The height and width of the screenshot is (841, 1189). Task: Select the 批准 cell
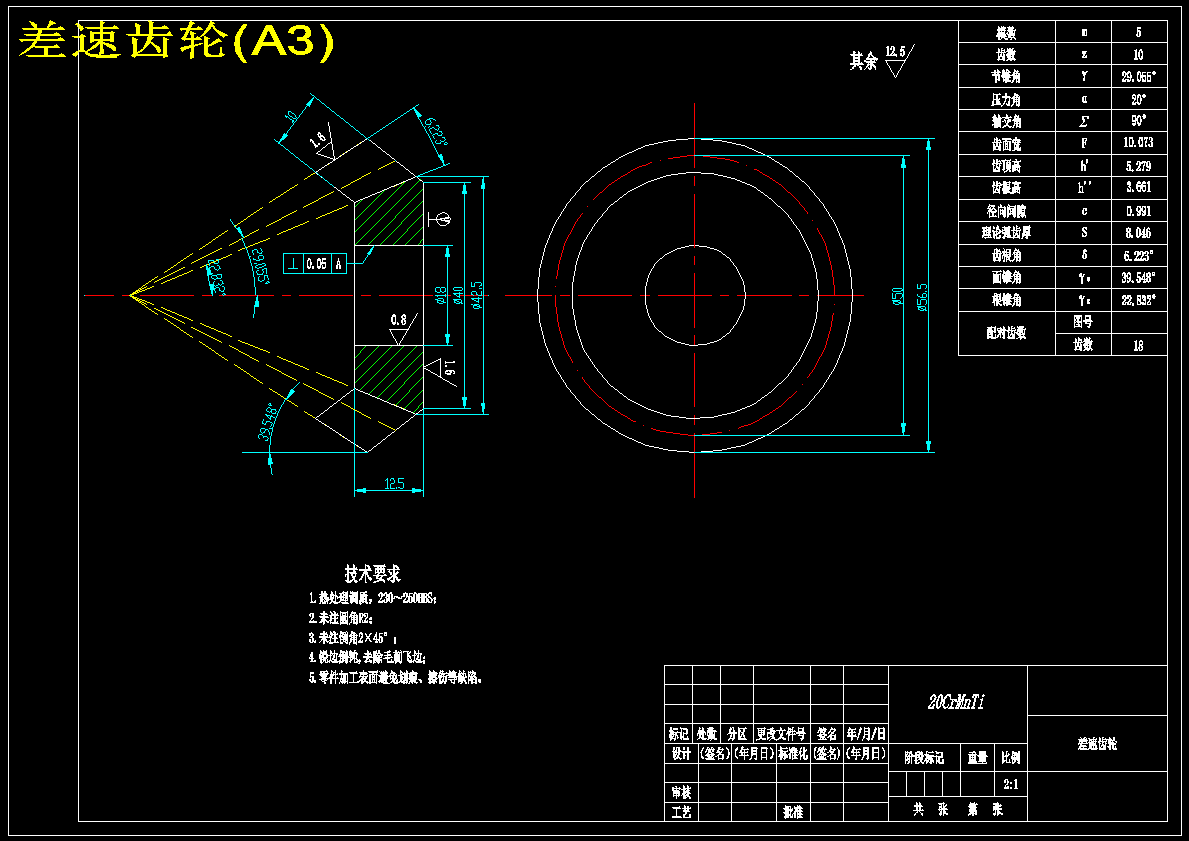pos(793,812)
